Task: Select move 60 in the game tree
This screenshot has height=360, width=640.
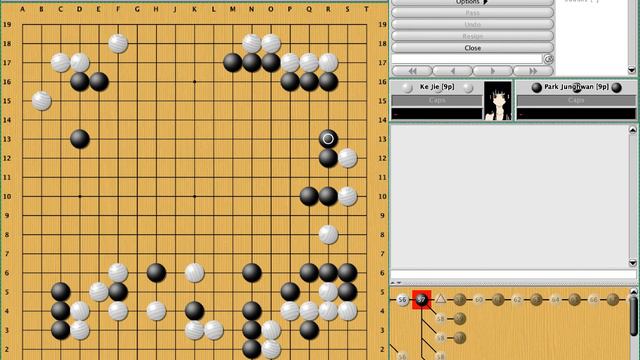Action: click(479, 300)
